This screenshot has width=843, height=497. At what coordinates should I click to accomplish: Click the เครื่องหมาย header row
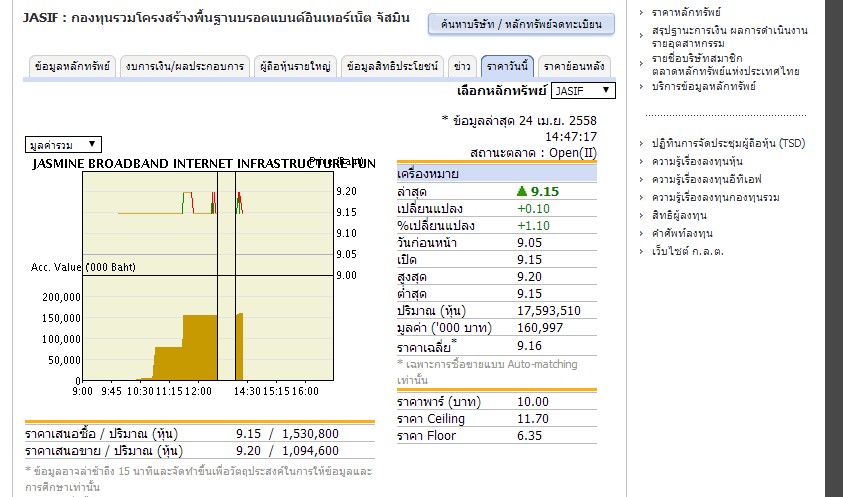[497, 174]
